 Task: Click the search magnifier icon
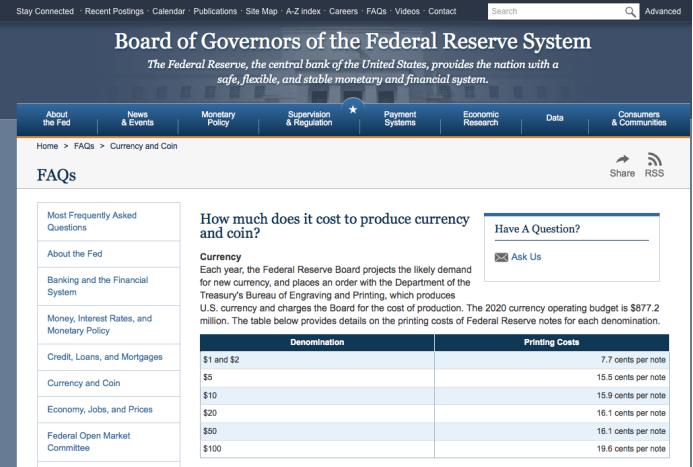pyautogui.click(x=630, y=11)
